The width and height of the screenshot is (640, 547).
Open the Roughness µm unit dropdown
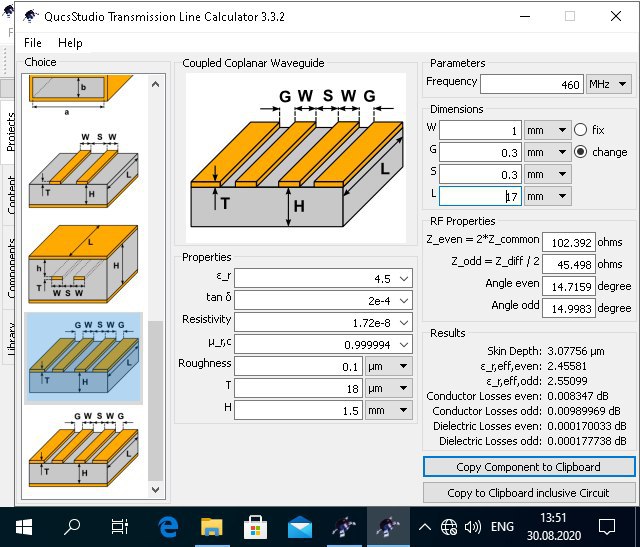388,367
